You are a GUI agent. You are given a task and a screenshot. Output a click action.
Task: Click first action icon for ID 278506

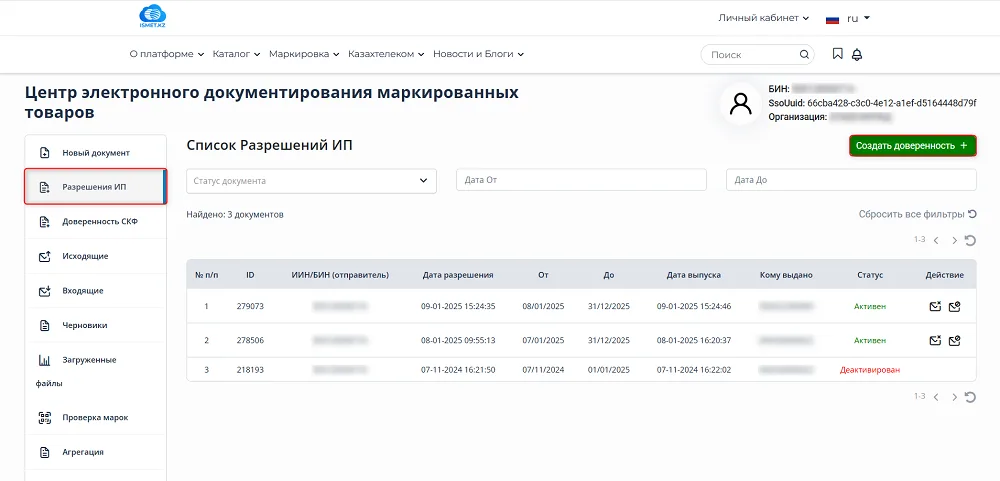(934, 341)
